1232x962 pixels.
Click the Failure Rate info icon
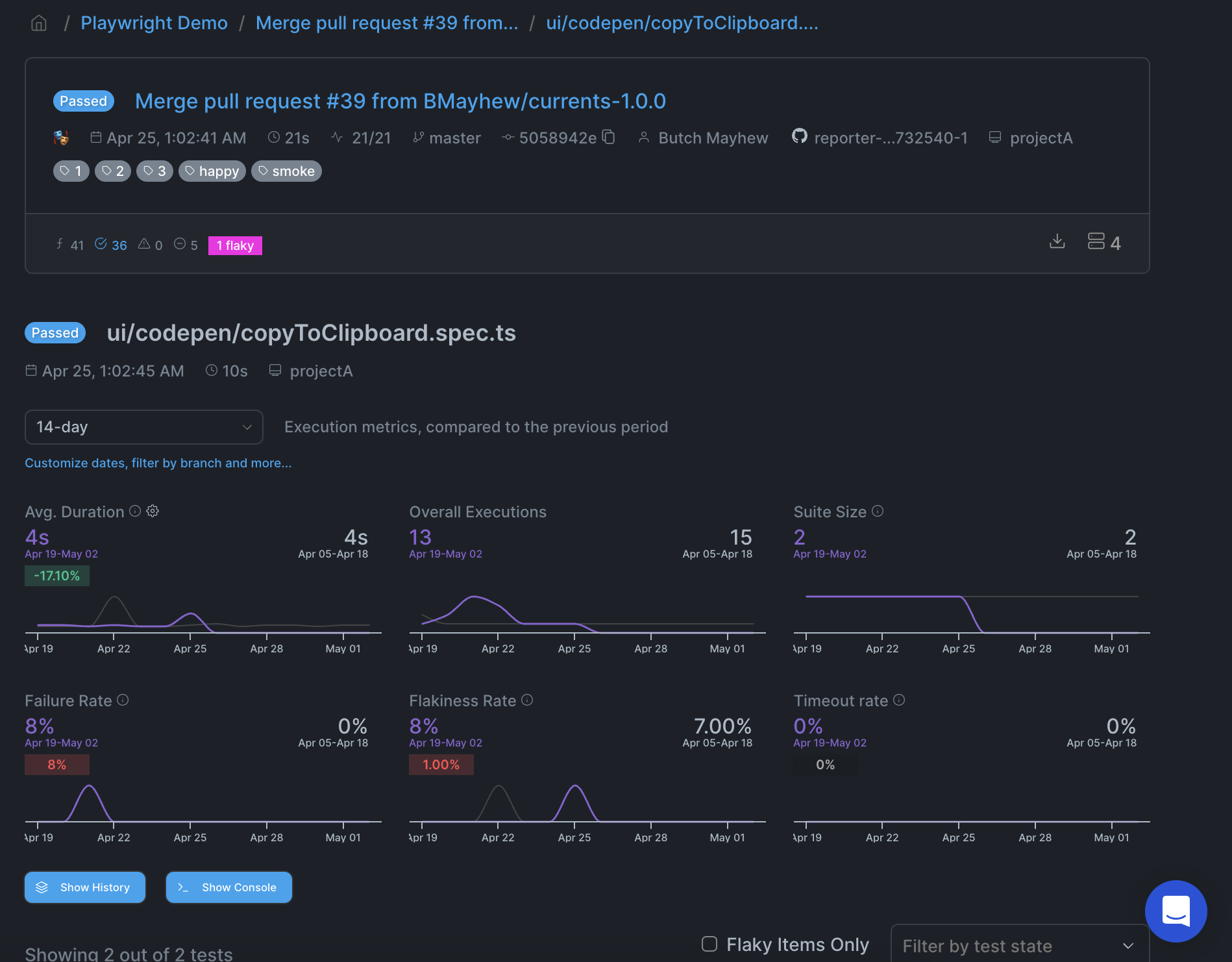coord(123,700)
